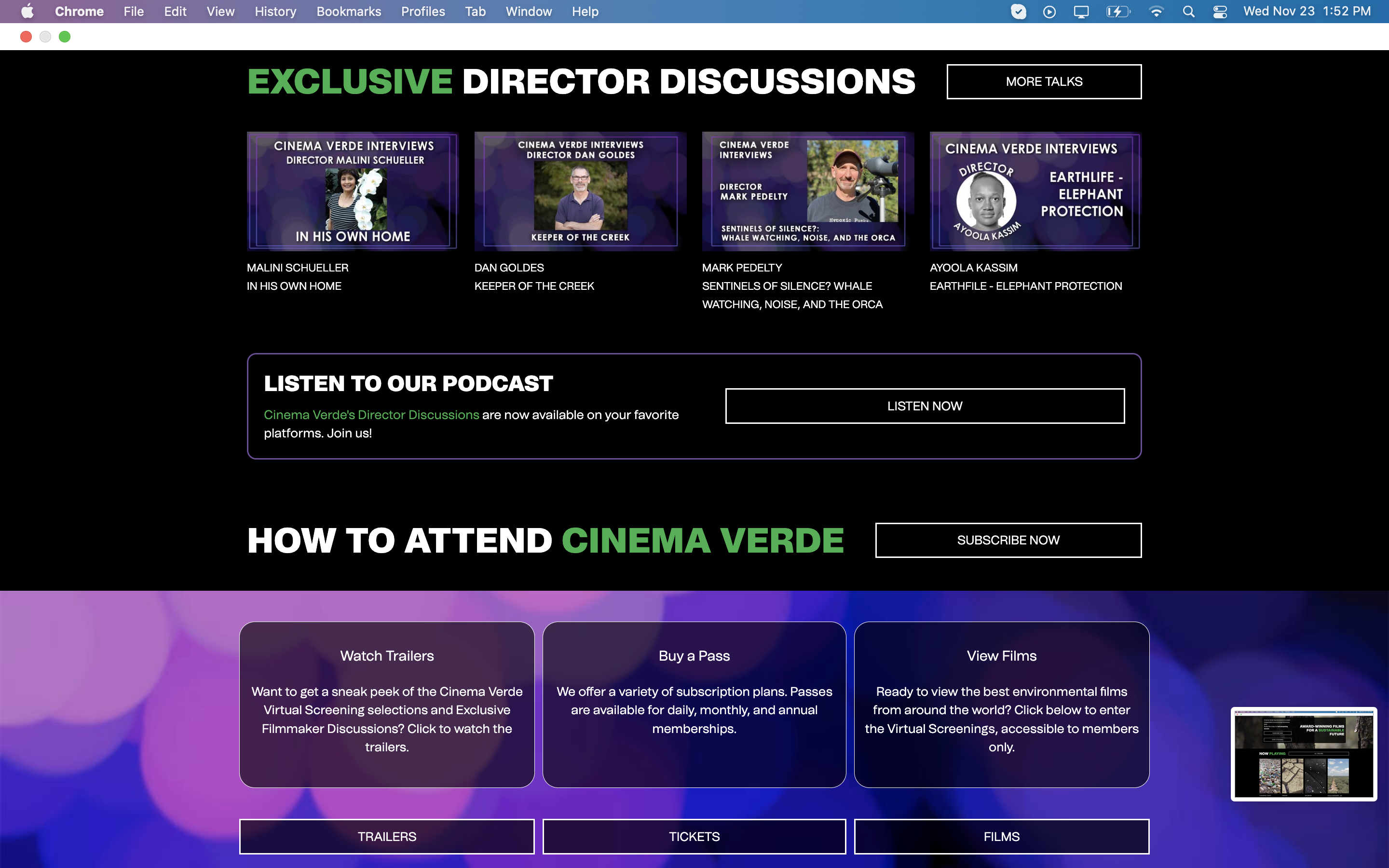Click the IN HIS OWN HOME title link
This screenshot has width=1389, height=868.
click(x=294, y=286)
